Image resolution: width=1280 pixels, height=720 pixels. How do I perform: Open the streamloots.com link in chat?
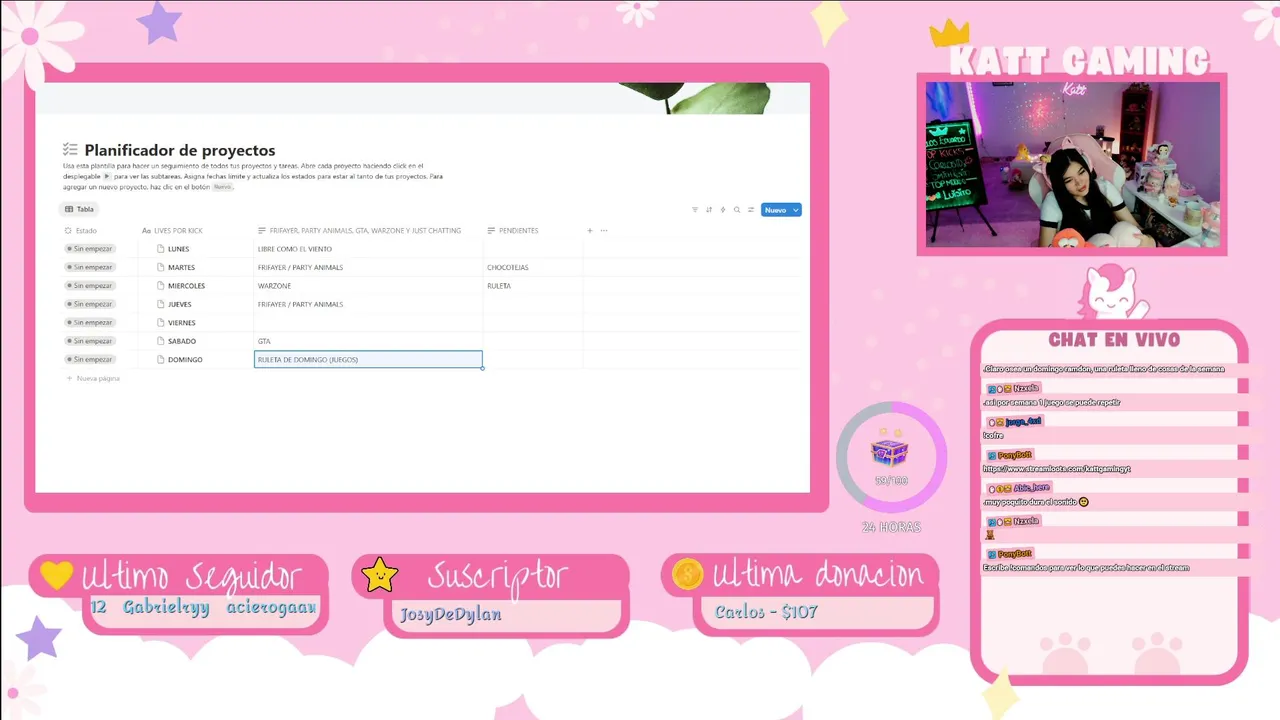(x=1056, y=468)
